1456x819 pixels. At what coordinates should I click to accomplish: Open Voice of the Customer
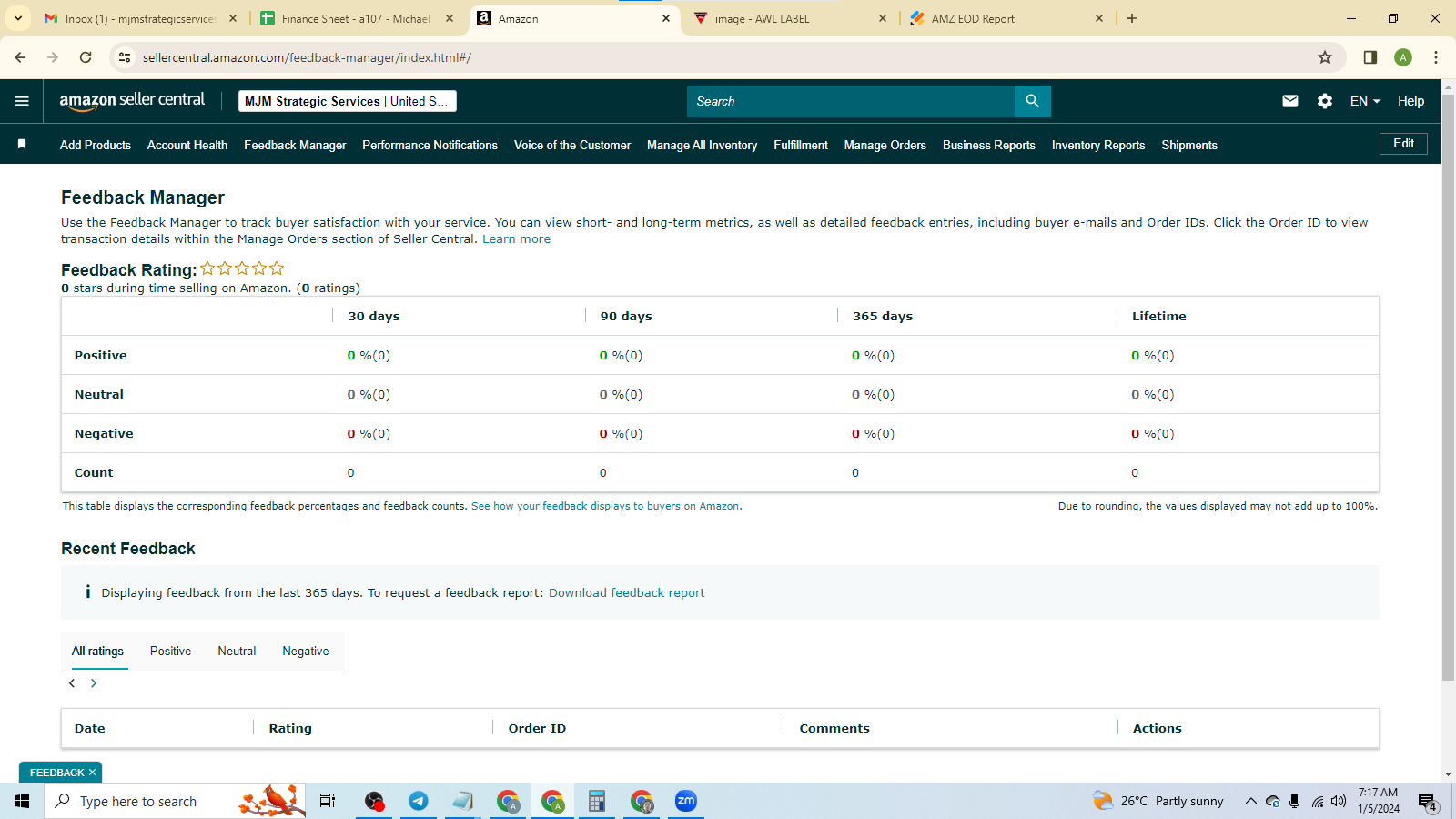click(572, 145)
